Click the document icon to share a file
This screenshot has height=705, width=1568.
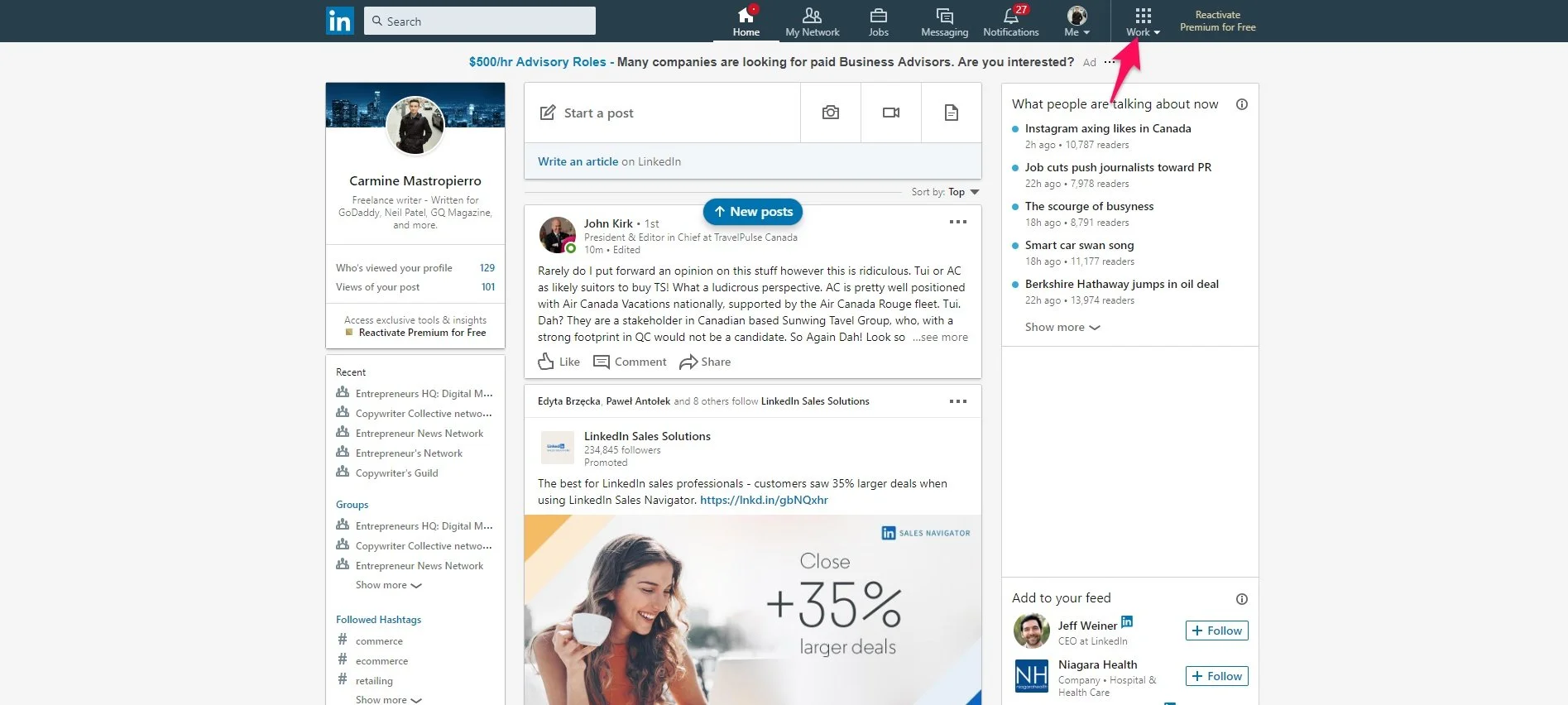pyautogui.click(x=952, y=113)
